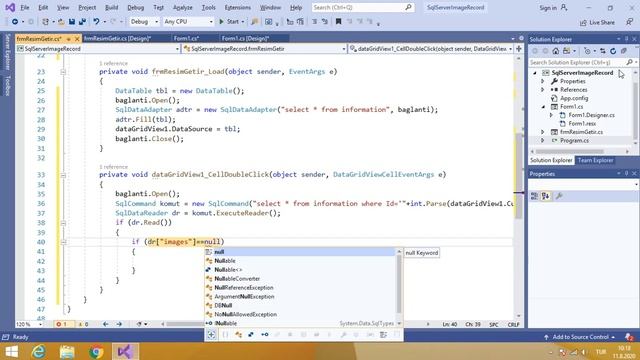Screen dimensions: 640x360
Task: Click the previous issue arrow in the editor status strip
Action: tap(106, 324)
